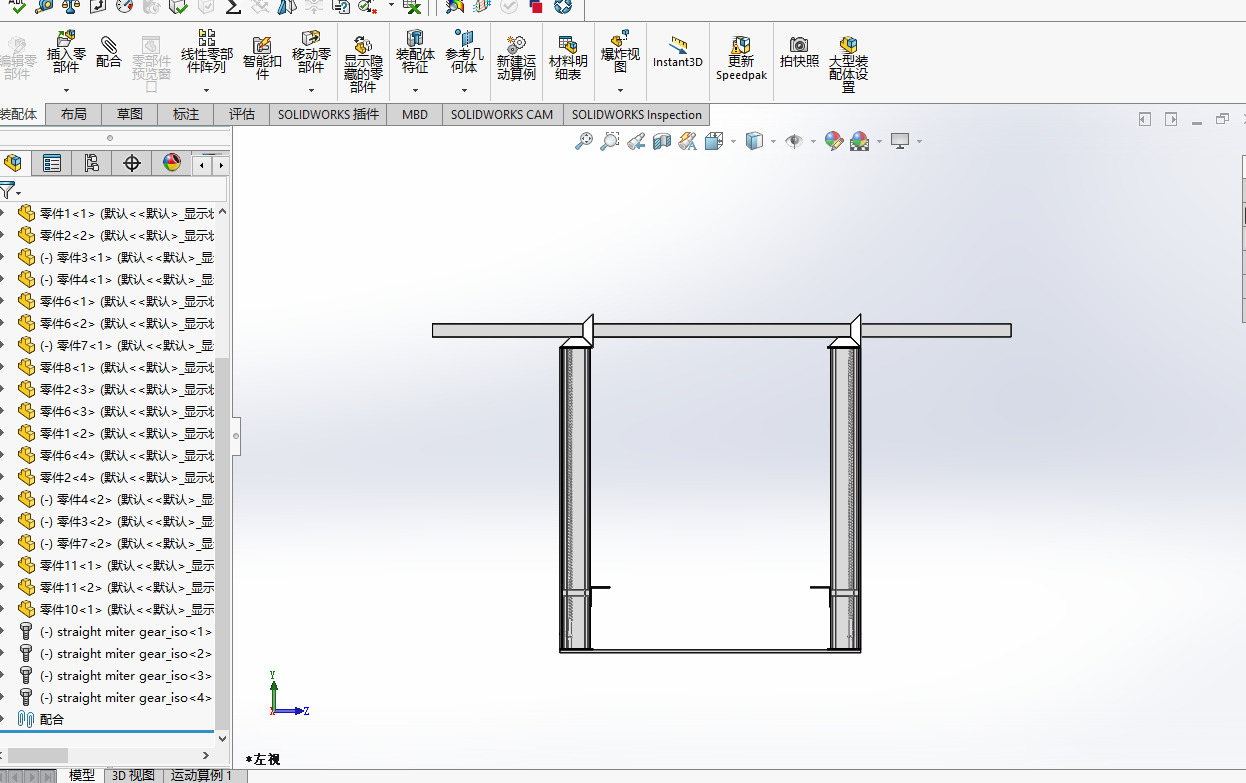Click the Sigma icon in top toolbar
The height and width of the screenshot is (783, 1246).
pos(232,7)
